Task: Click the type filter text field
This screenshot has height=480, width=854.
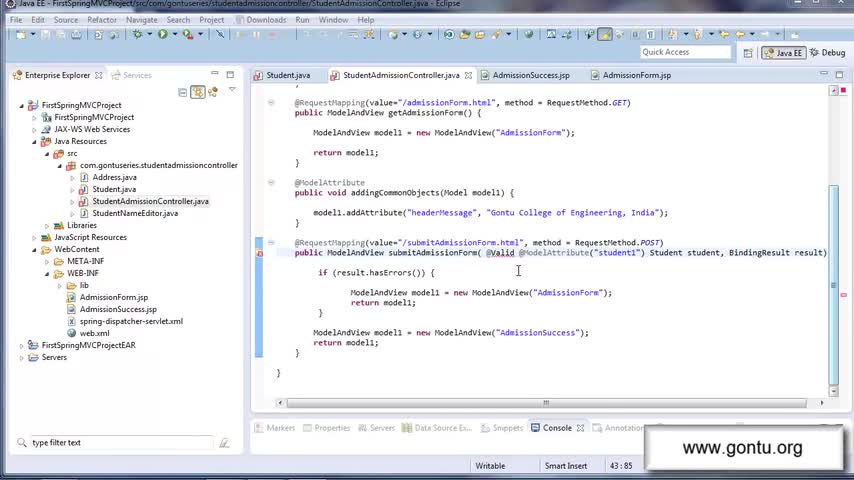Action: 121,442
